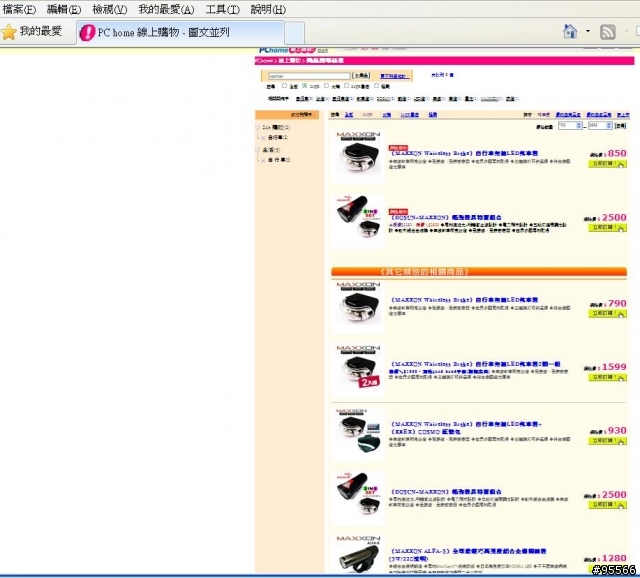Click order button under 850 price
The image size is (640, 578).
[x=607, y=164]
